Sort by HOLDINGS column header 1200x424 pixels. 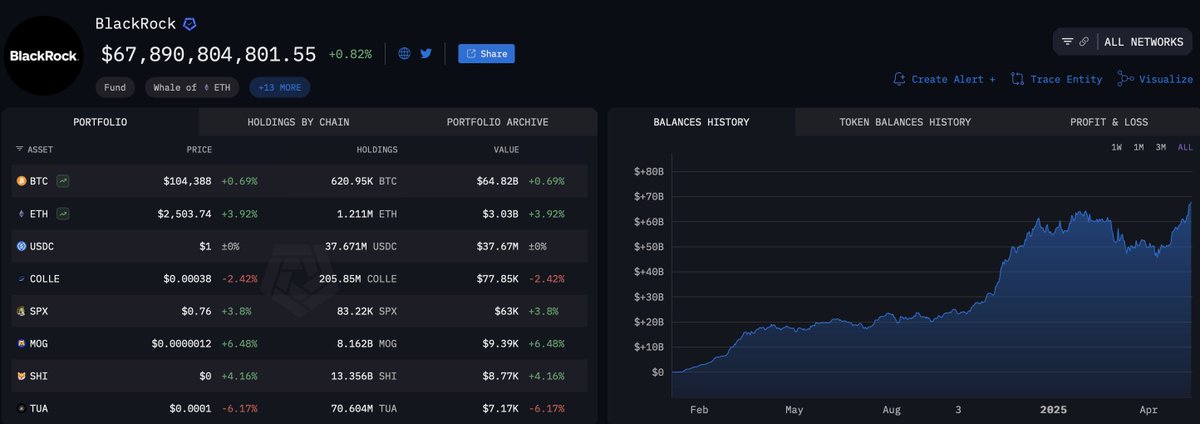click(377, 150)
